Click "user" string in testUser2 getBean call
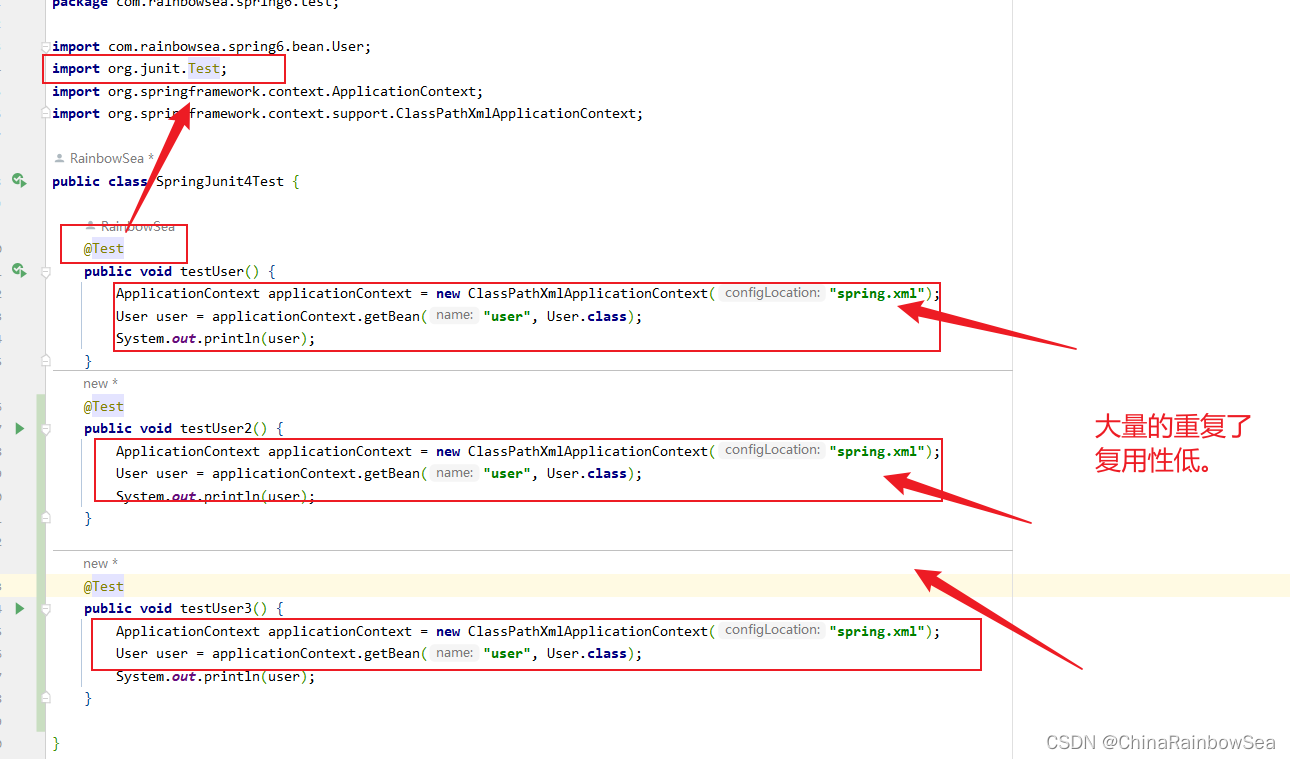The image size is (1290, 759). (507, 473)
